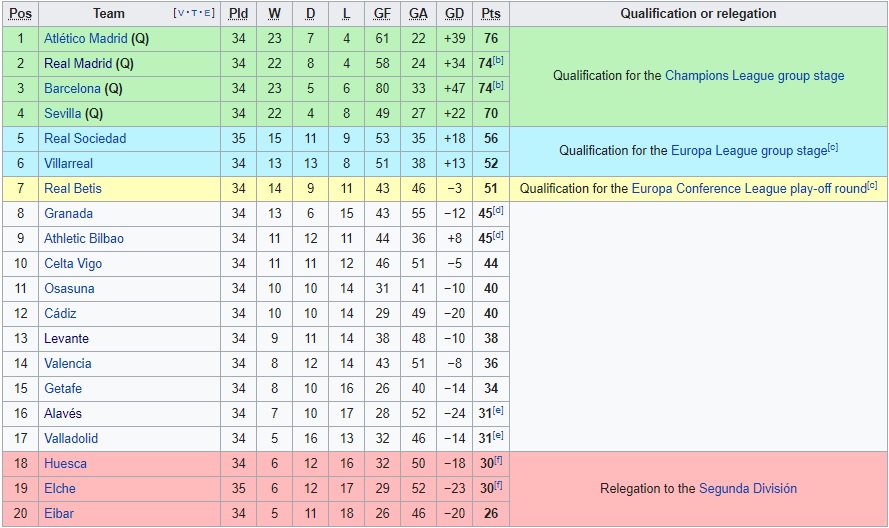The image size is (889, 528).
Task: Open the Barcelona team page link
Action: click(x=73, y=88)
